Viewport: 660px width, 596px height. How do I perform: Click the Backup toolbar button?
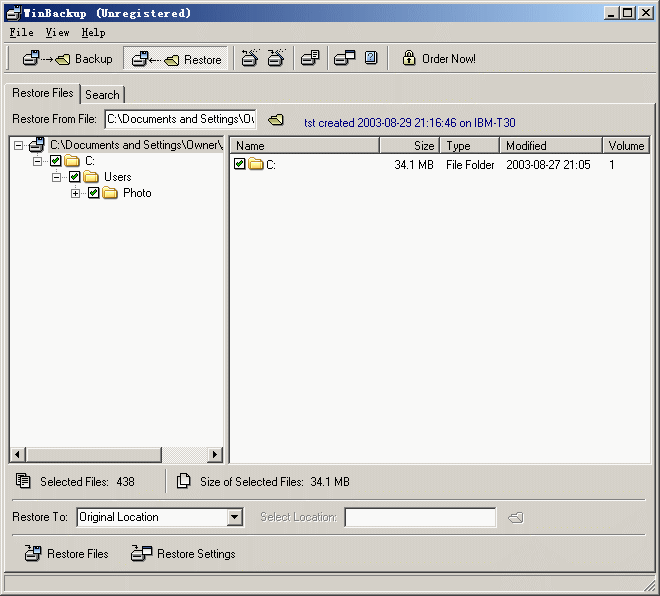click(67, 59)
